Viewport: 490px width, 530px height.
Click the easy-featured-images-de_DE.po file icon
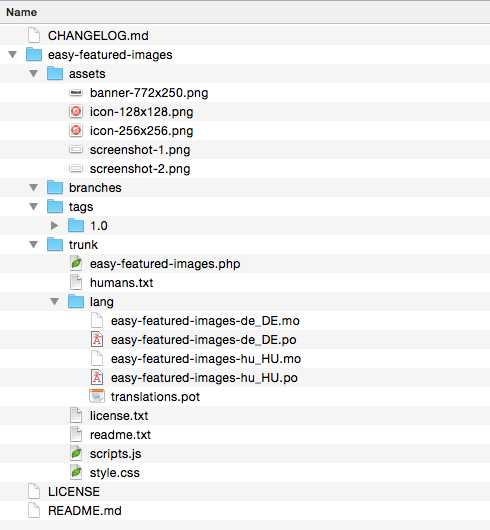point(97,339)
